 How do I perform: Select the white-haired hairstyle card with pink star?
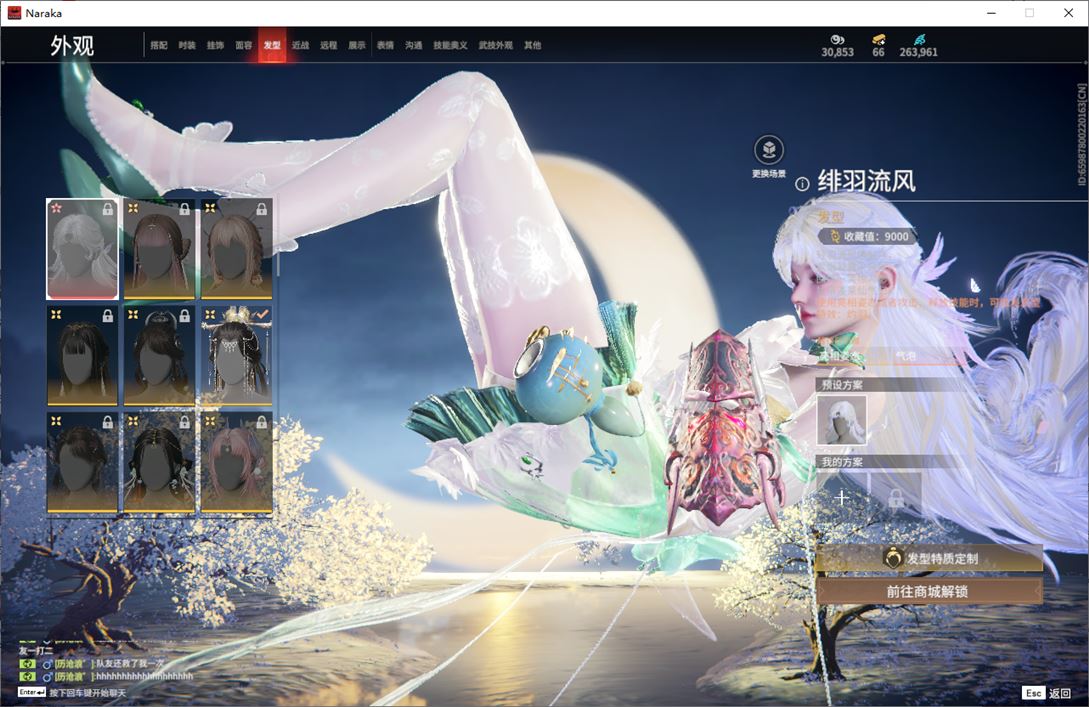(x=82, y=249)
